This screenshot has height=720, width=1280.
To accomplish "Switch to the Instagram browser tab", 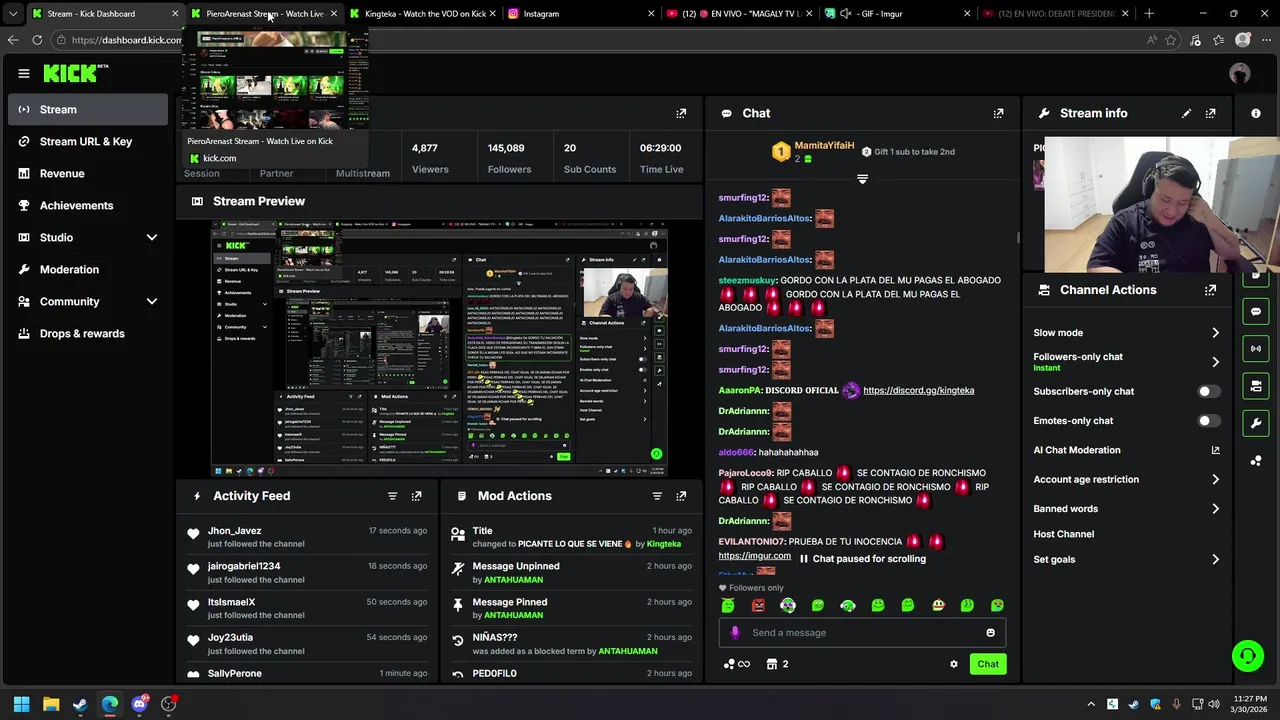I will (572, 14).
